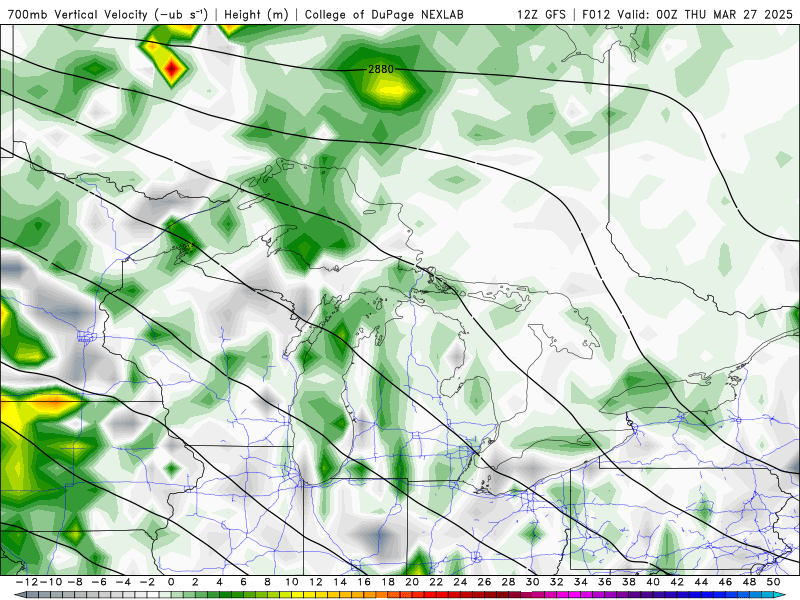Click the -8 tick label on the legend
This screenshot has width=800, height=600.
[x=75, y=582]
